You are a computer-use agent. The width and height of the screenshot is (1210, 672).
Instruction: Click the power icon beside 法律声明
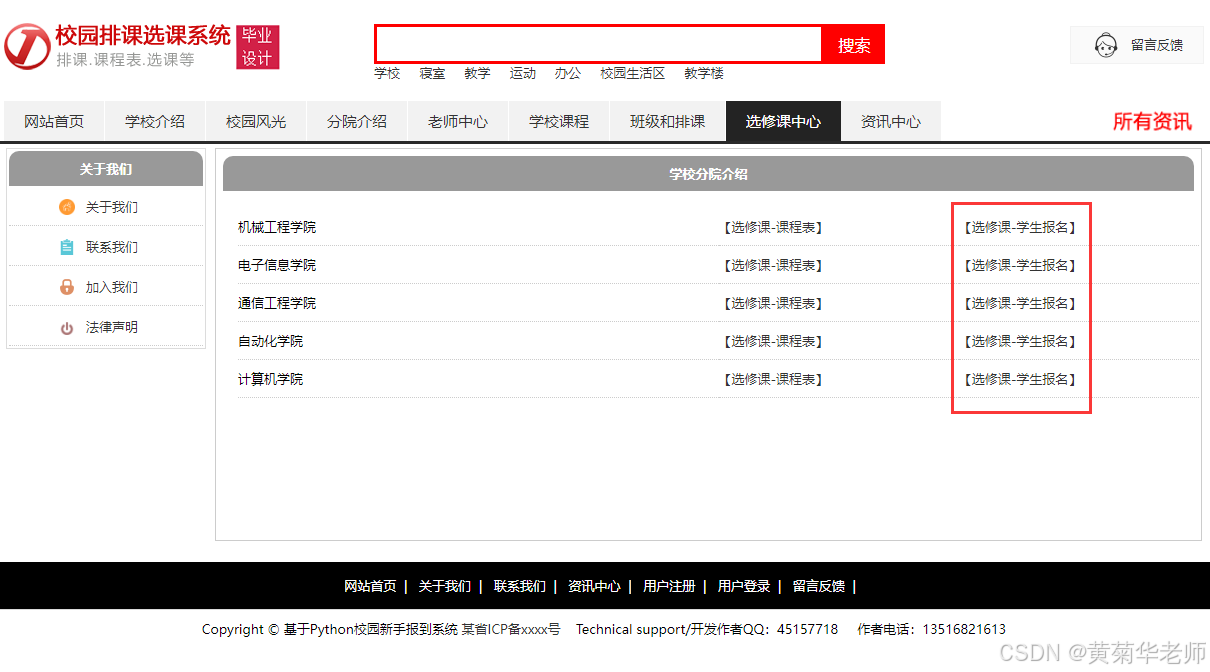click(67, 328)
